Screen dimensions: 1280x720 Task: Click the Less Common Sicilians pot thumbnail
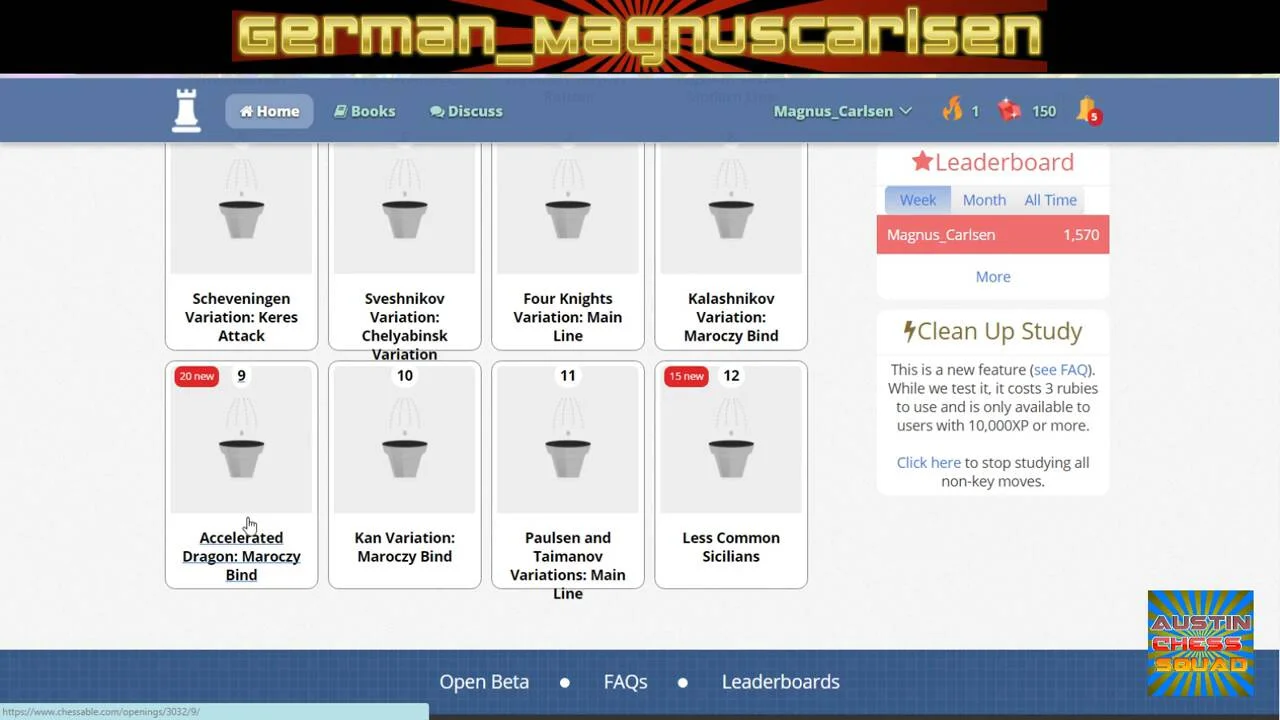[x=731, y=440]
